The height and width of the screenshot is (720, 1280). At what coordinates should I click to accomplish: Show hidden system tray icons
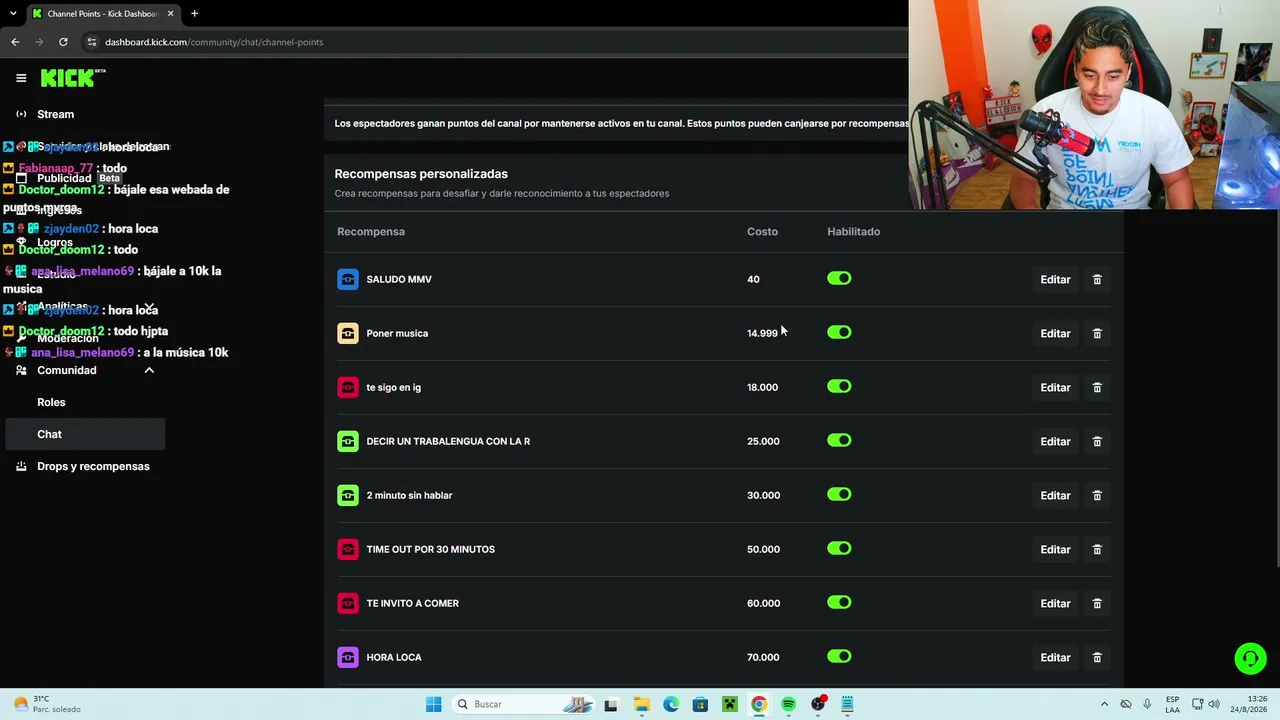[x=1104, y=704]
